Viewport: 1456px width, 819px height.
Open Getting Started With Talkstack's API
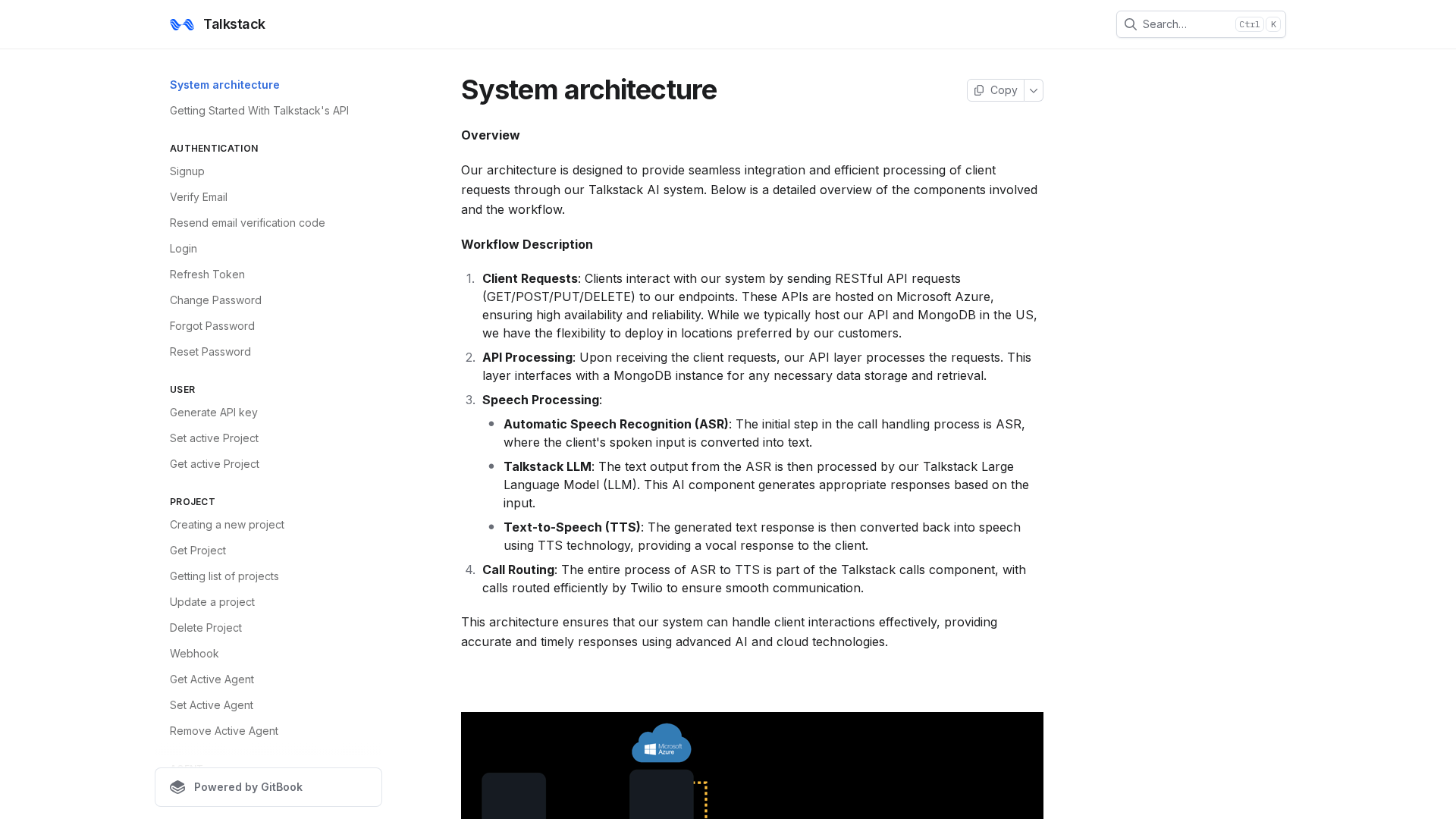click(x=259, y=111)
